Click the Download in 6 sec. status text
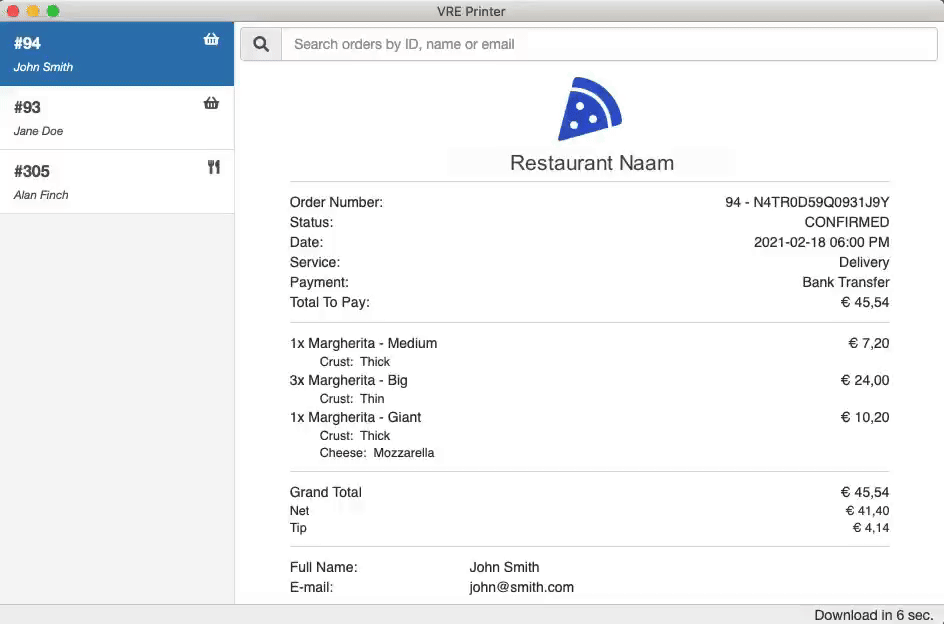The height and width of the screenshot is (624, 944). coord(873,615)
